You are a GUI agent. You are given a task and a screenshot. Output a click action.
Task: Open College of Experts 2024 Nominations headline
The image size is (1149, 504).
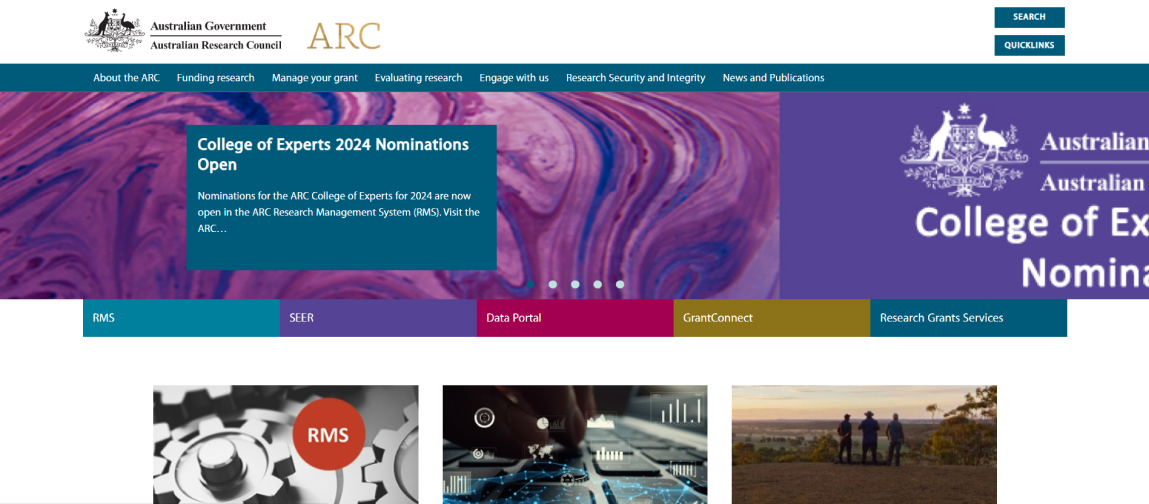[333, 154]
